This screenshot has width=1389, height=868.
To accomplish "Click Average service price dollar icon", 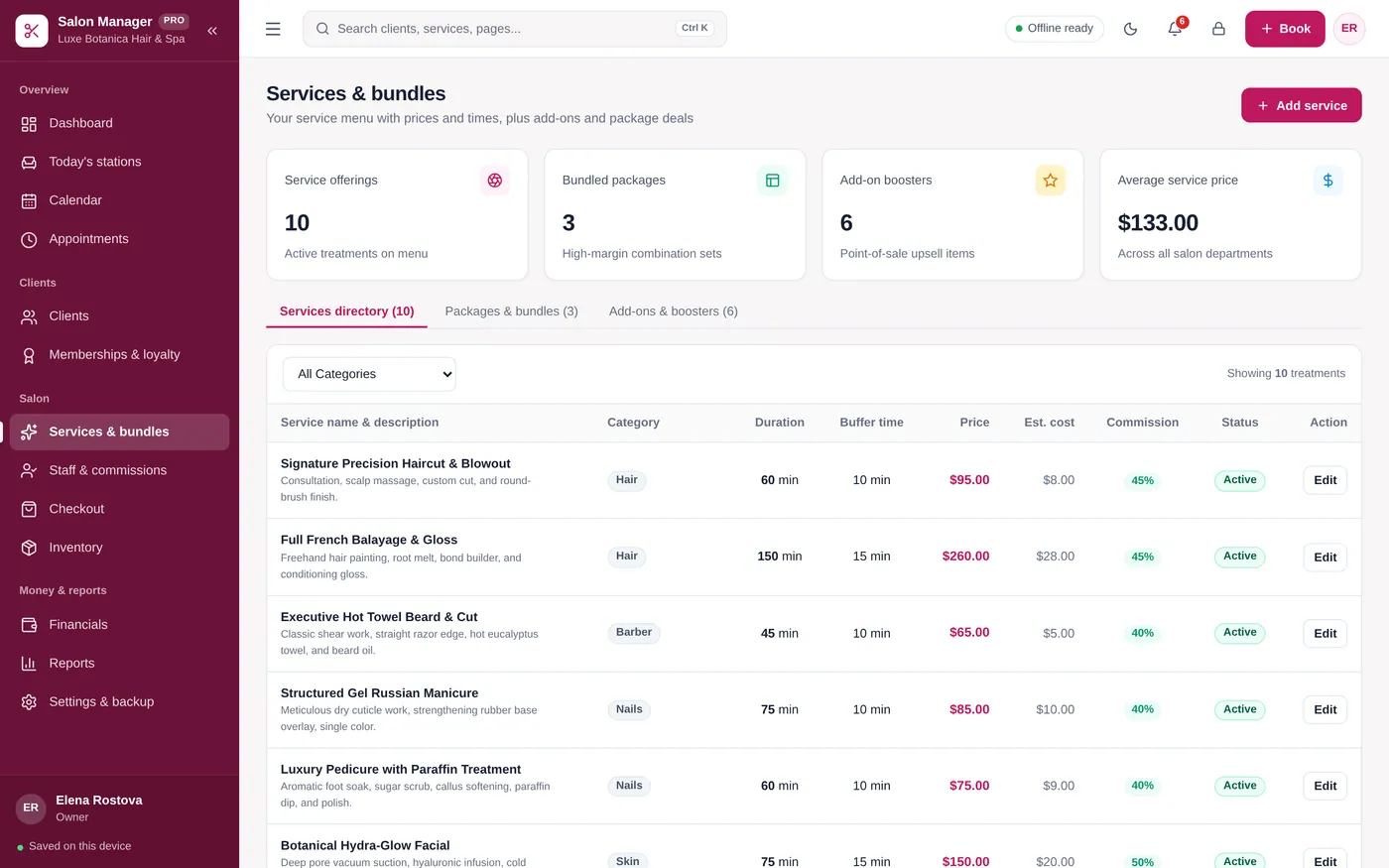I will pyautogui.click(x=1327, y=181).
